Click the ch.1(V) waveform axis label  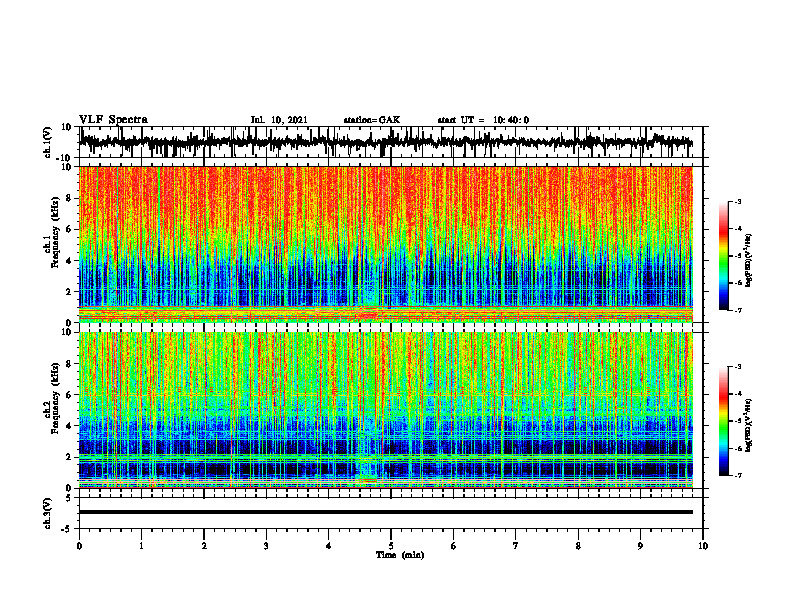[x=48, y=142]
